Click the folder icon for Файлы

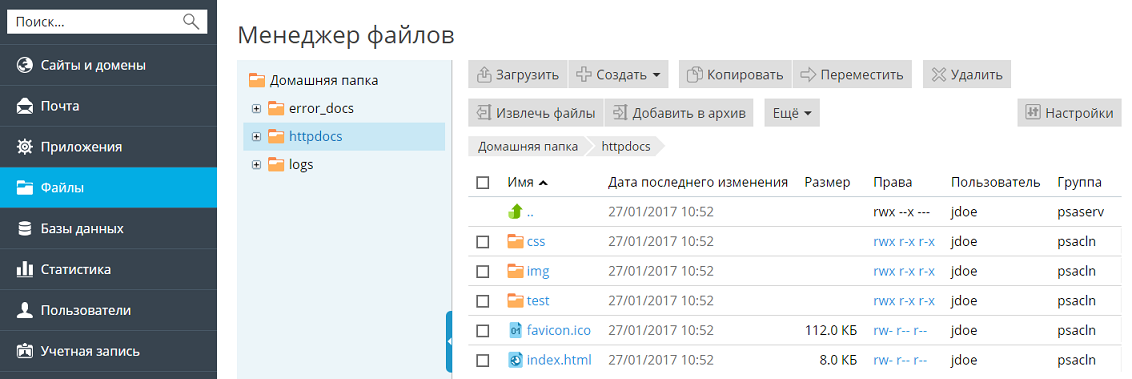point(25,188)
